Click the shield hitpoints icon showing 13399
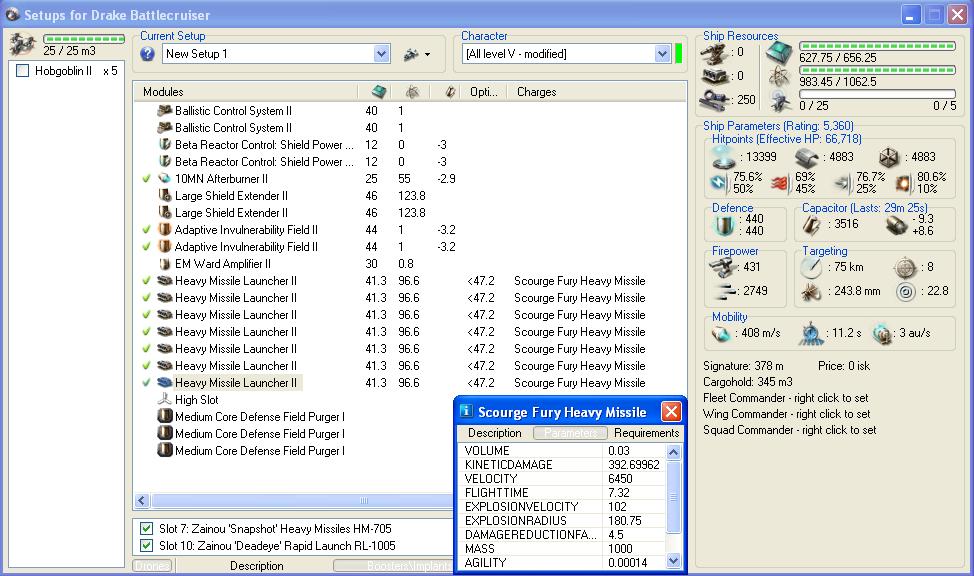 [722, 157]
